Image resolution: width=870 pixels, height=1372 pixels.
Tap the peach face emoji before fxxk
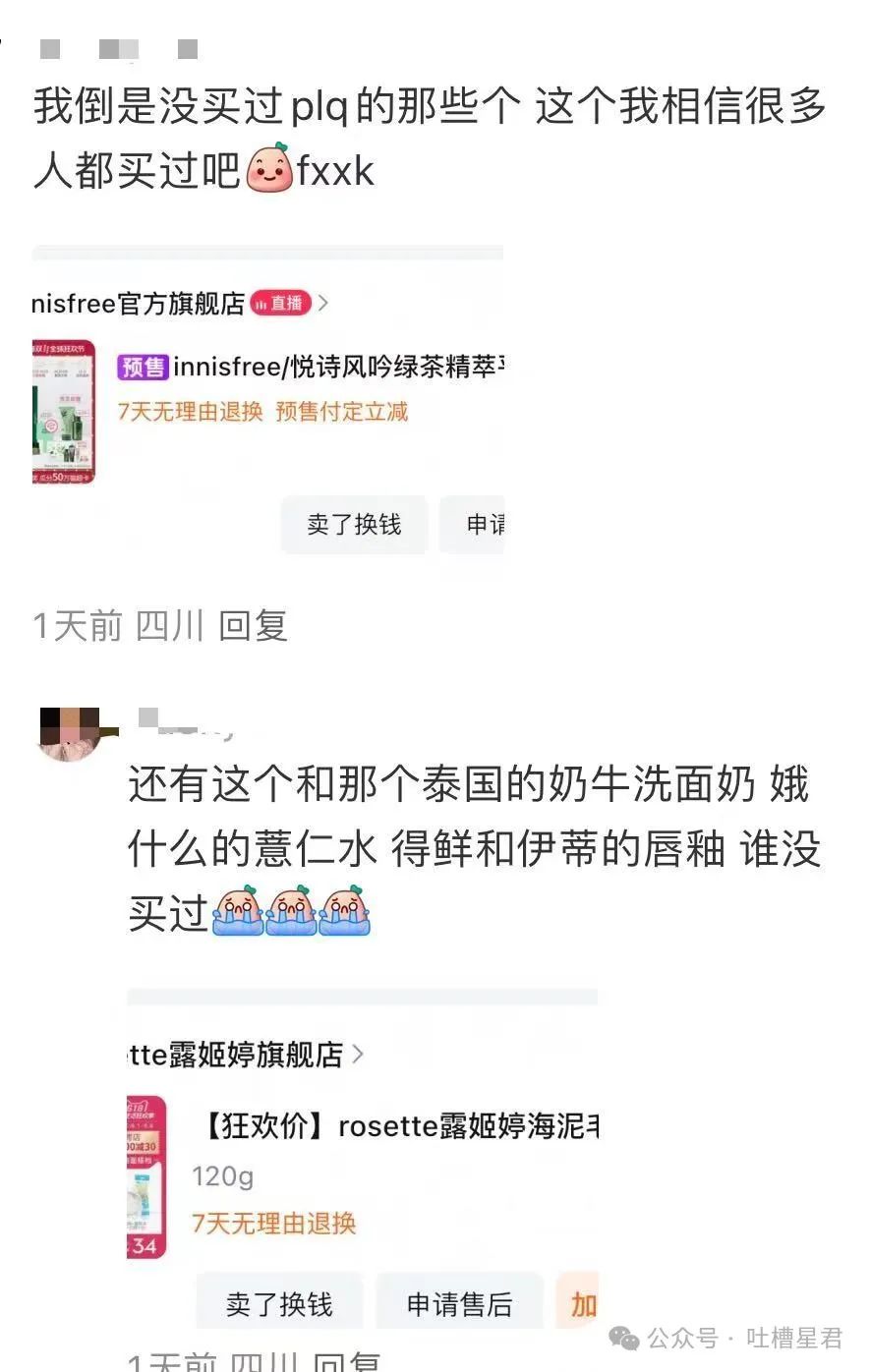pos(269,168)
